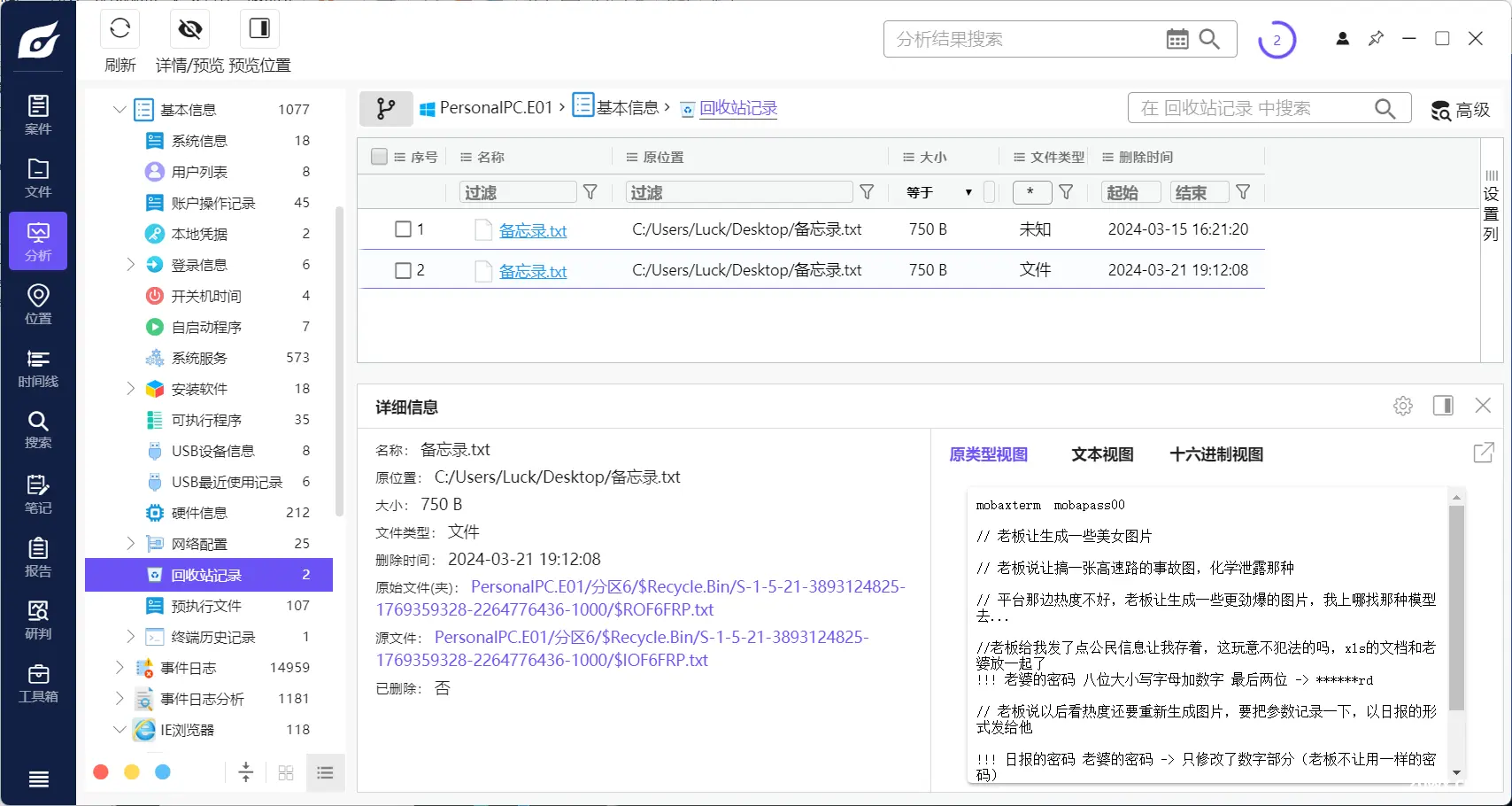1512x806 pixels.
Task: Open the 等于 size comparison dropdown
Action: coord(939,192)
